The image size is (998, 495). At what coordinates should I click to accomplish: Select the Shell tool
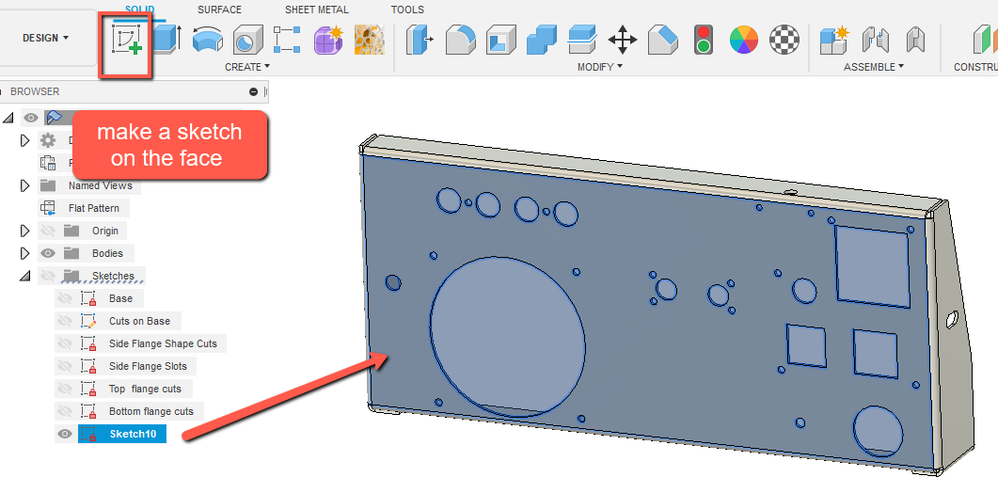coord(501,39)
